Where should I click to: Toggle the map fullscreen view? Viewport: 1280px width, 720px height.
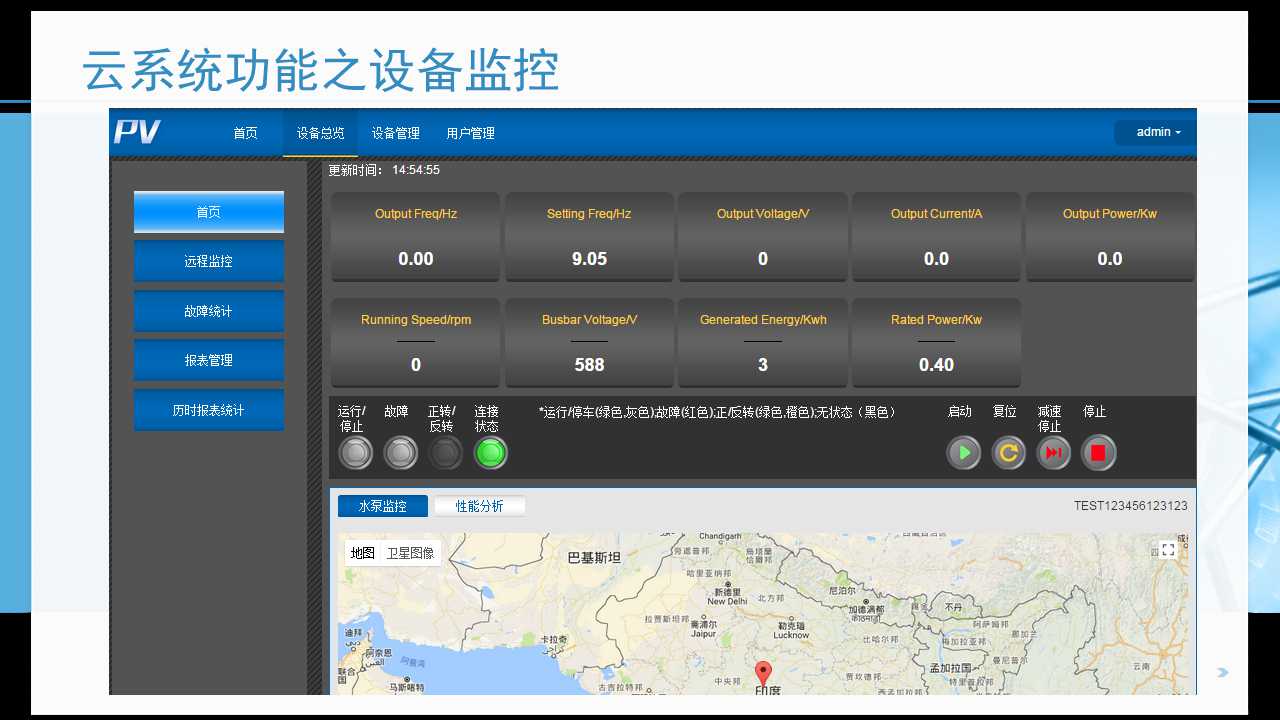pyautogui.click(x=1167, y=549)
